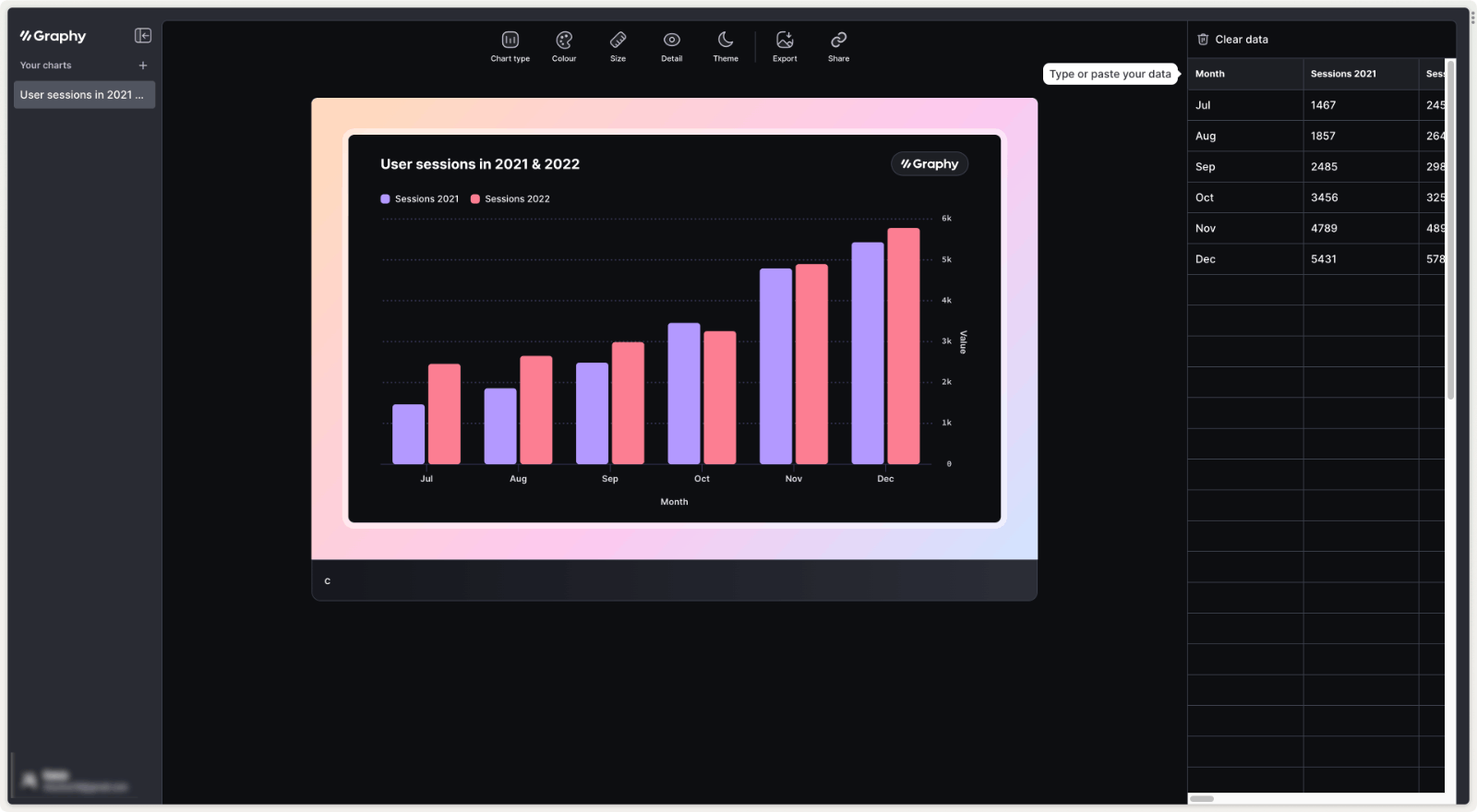Image resolution: width=1477 pixels, height=812 pixels.
Task: Click the Graphy logo in sidebar
Action: click(54, 36)
